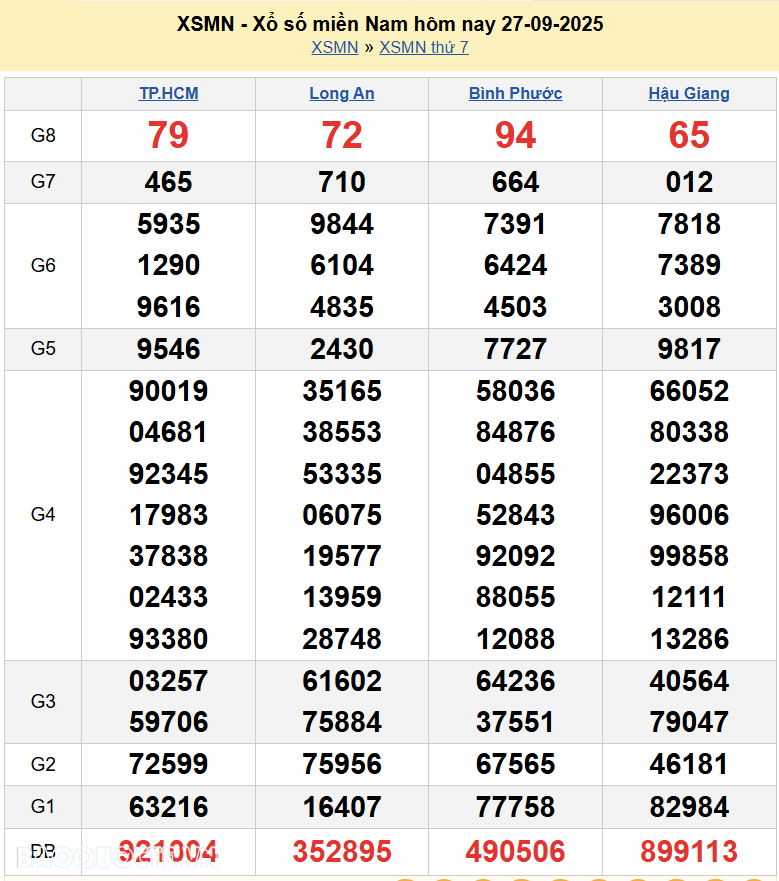
Task: Select the Bình Phước header link
Action: [515, 94]
